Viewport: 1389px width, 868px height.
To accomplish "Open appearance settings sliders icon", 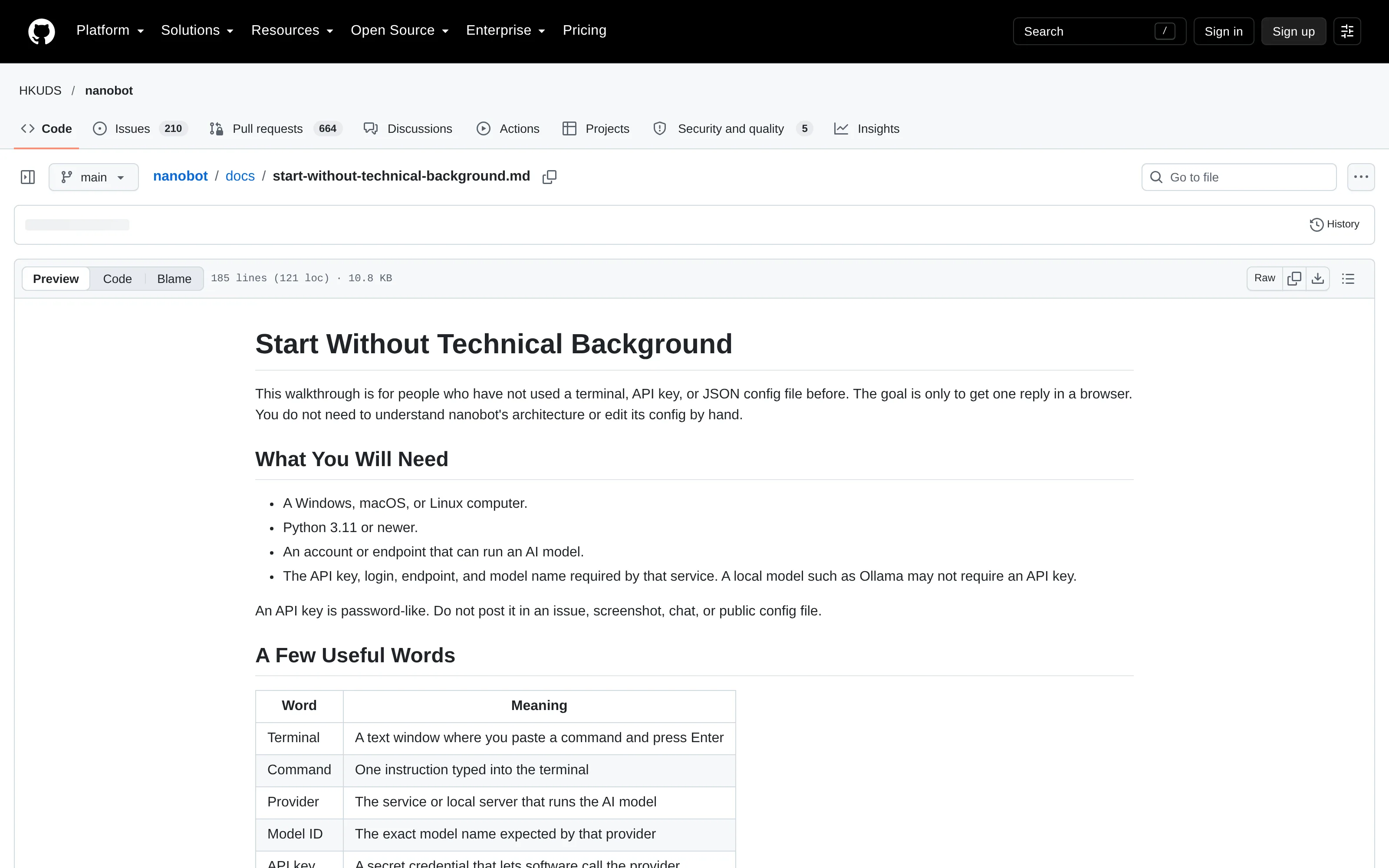I will pyautogui.click(x=1347, y=32).
